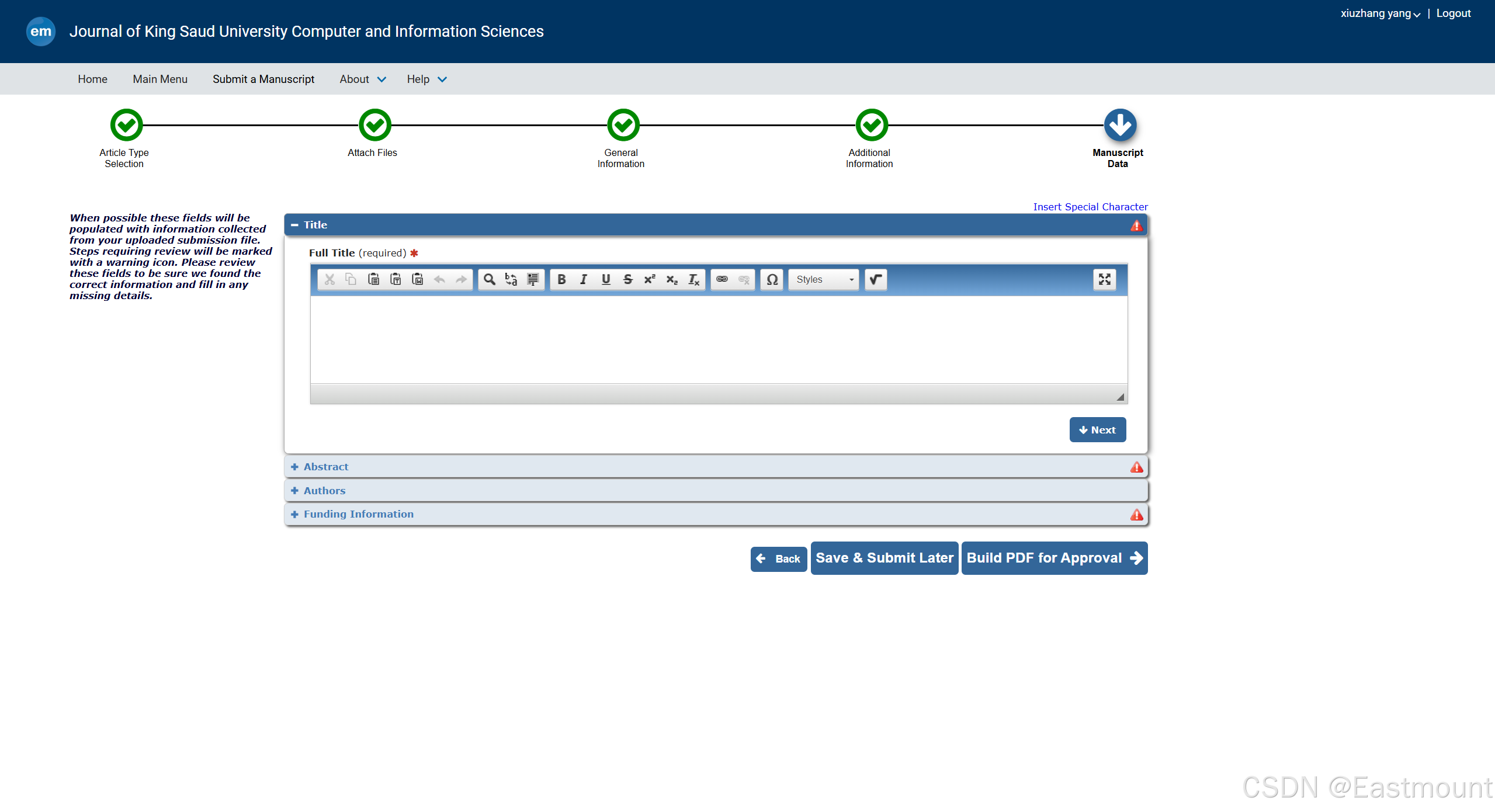Open the Styles dropdown
This screenshot has height=812, width=1495.
point(823,279)
